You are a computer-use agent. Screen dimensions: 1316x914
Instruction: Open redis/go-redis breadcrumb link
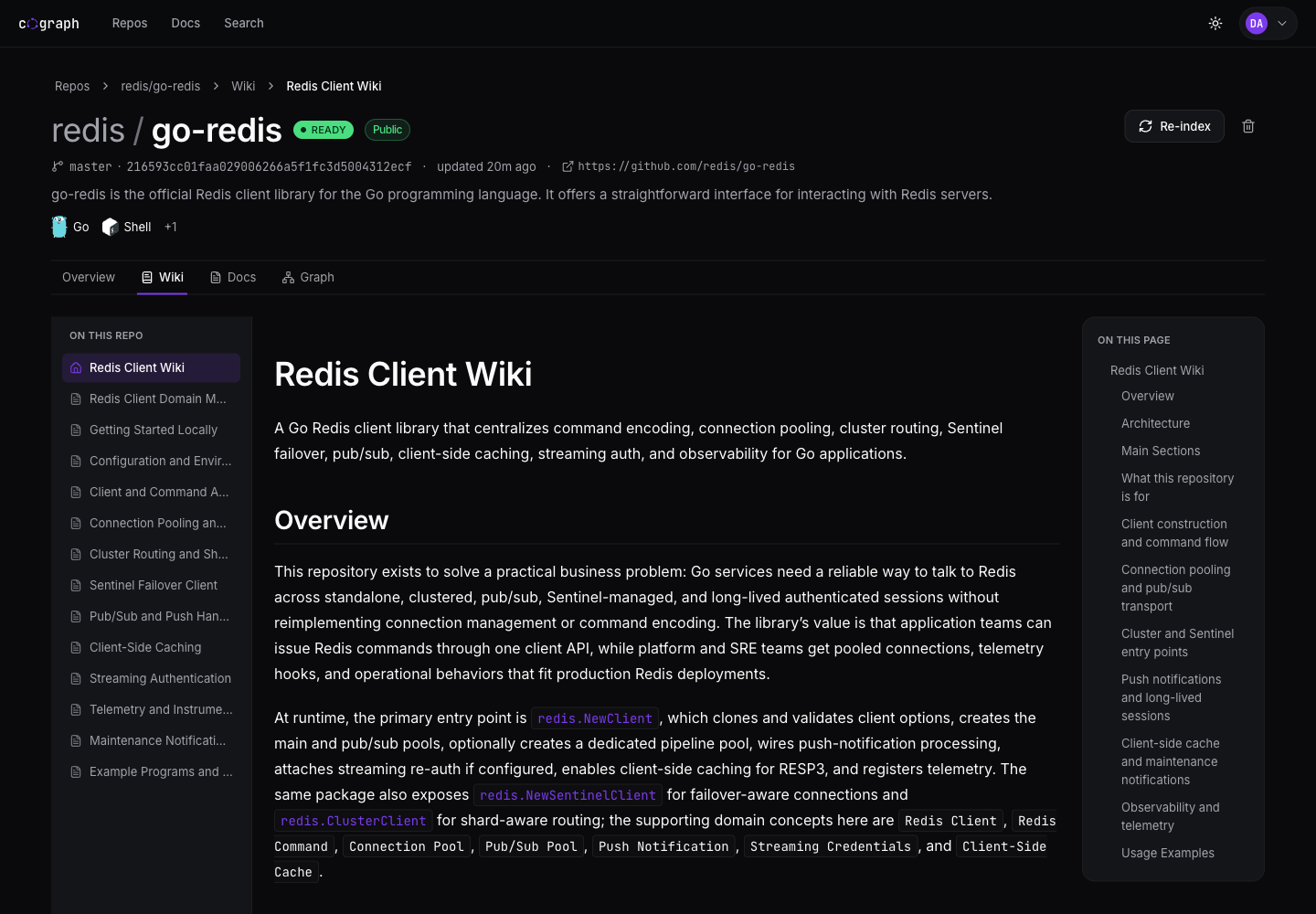(161, 86)
